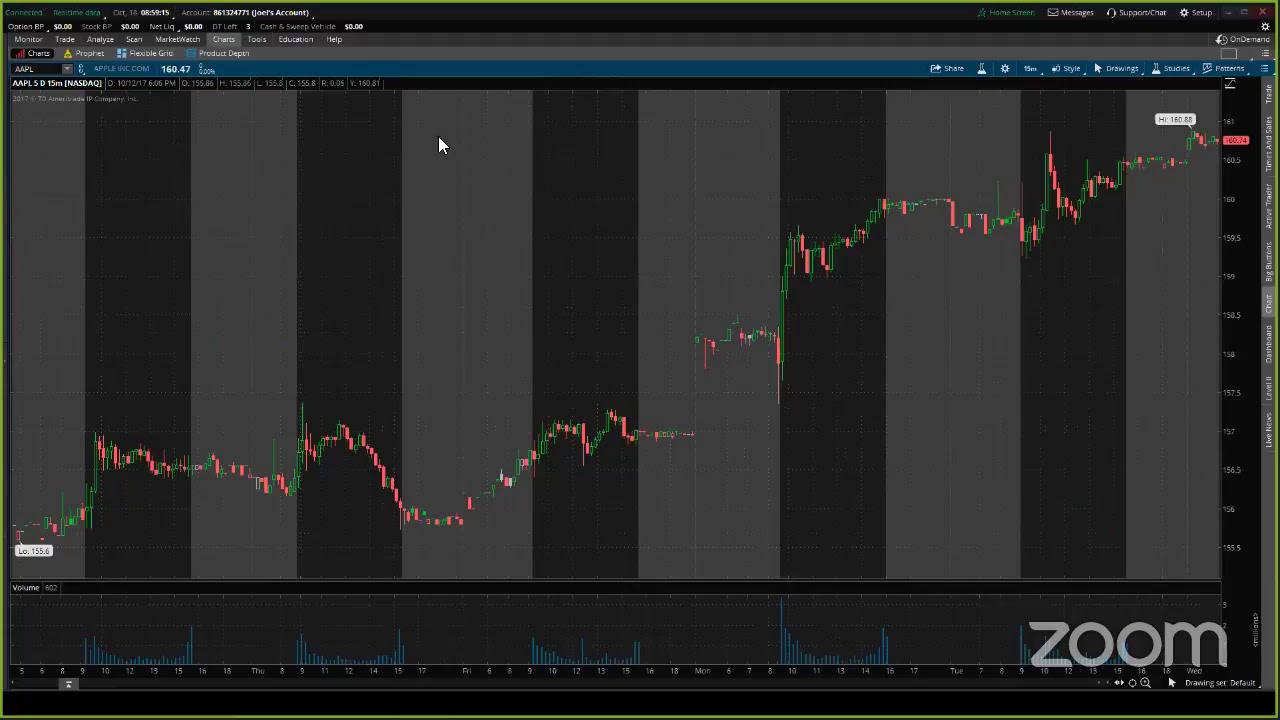
Task: Click the Volume study label
Action: pyautogui.click(x=26, y=588)
